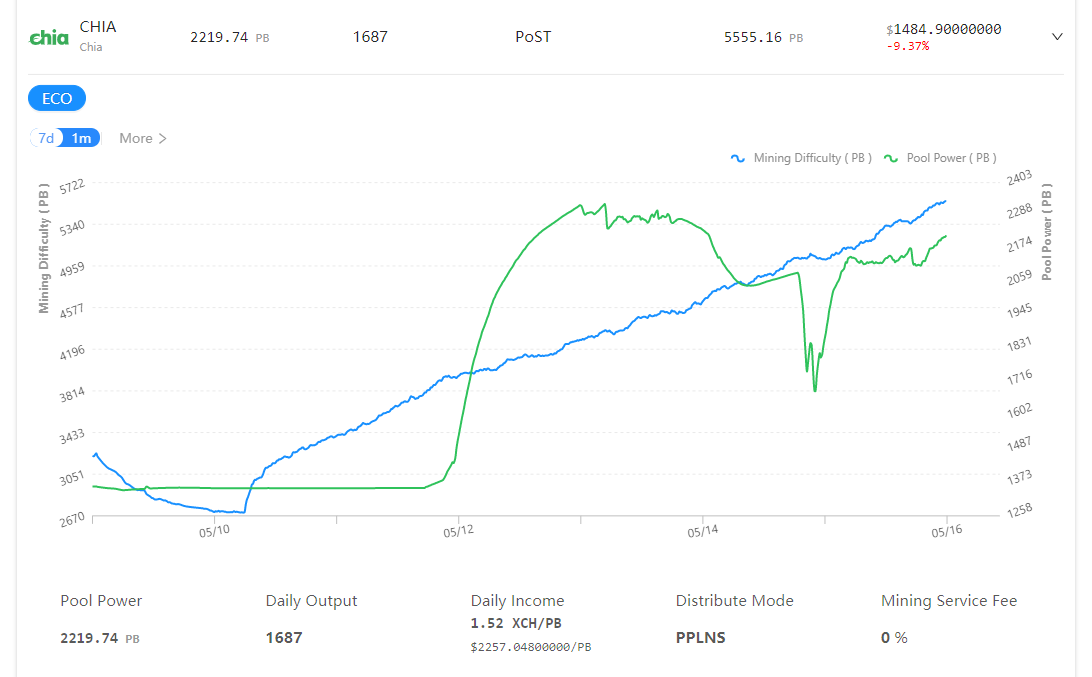Click the 05/14 date axis marker
This screenshot has height=677, width=1092.
tap(703, 531)
